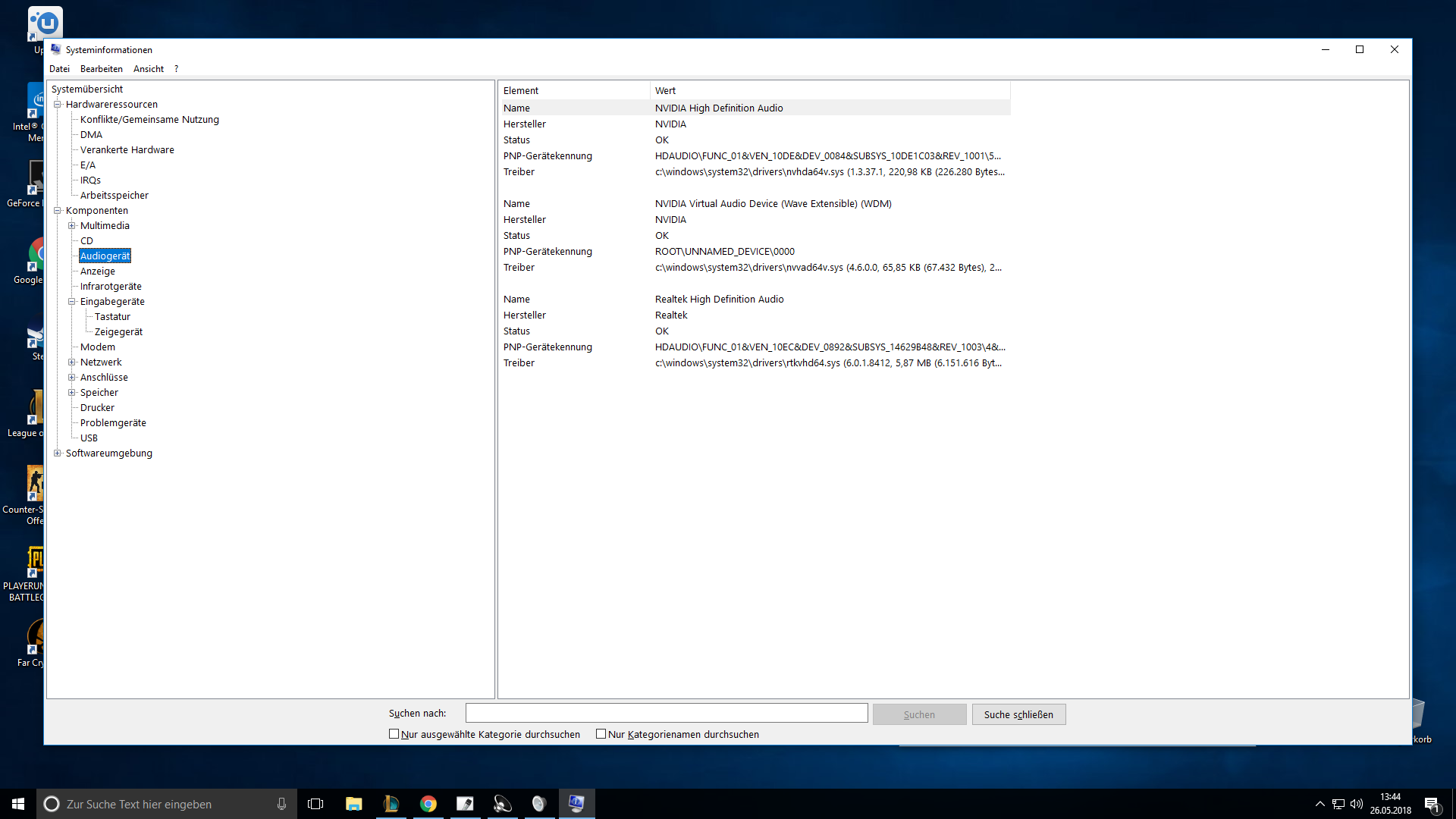Expand the Softwareumgebung tree node
The image size is (1456, 819).
[x=57, y=453]
